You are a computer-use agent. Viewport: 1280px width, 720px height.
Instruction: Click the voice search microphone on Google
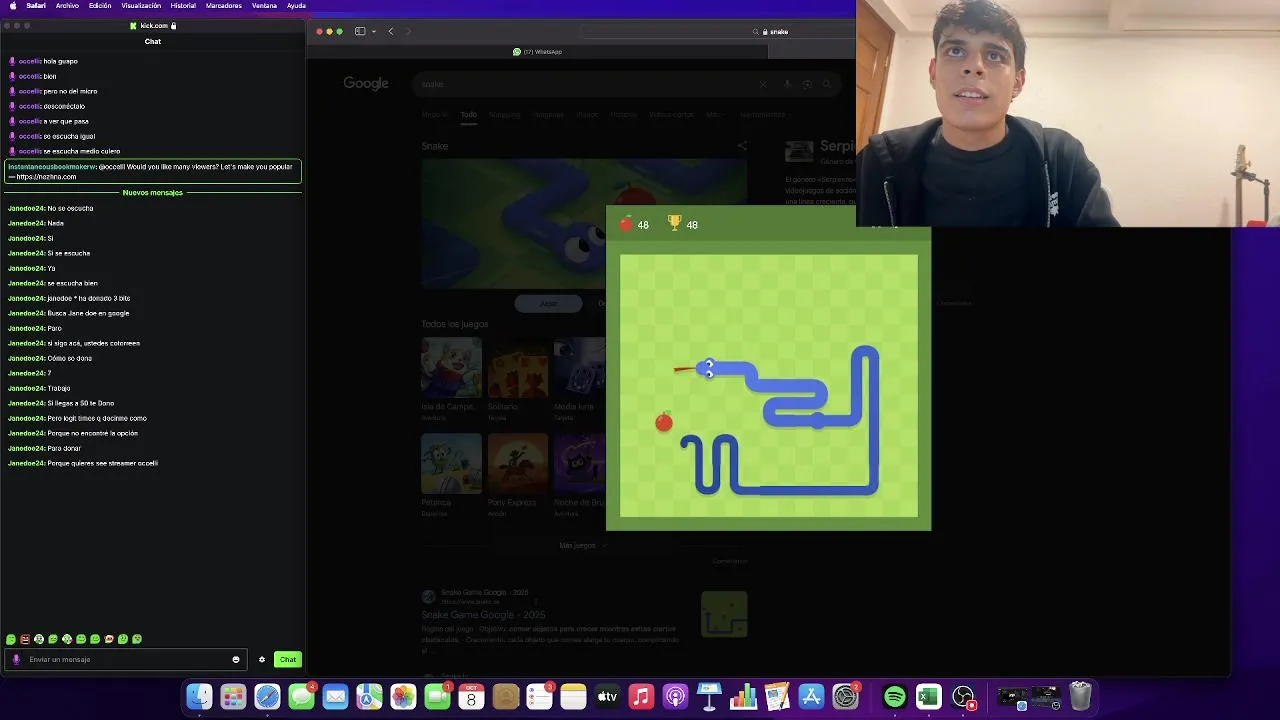coord(787,85)
